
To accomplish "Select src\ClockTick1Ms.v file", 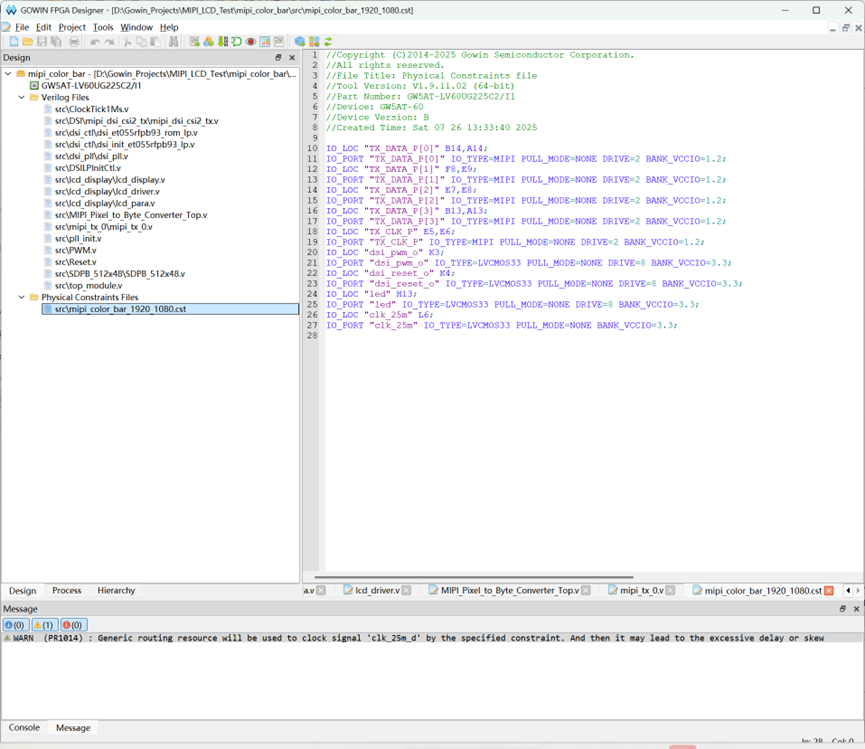I will (92, 109).
